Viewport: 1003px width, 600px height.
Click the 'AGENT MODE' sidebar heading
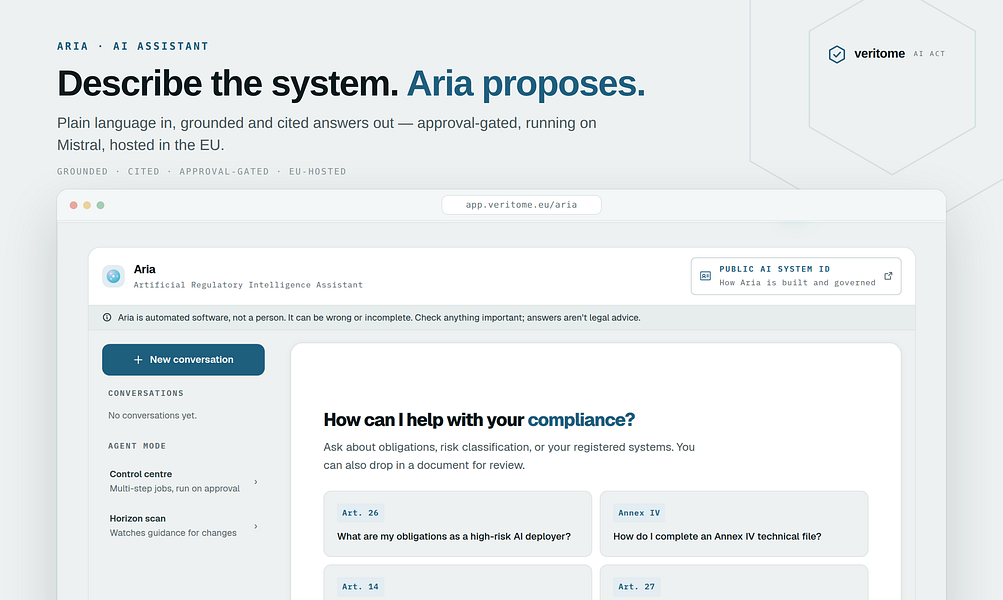point(137,446)
